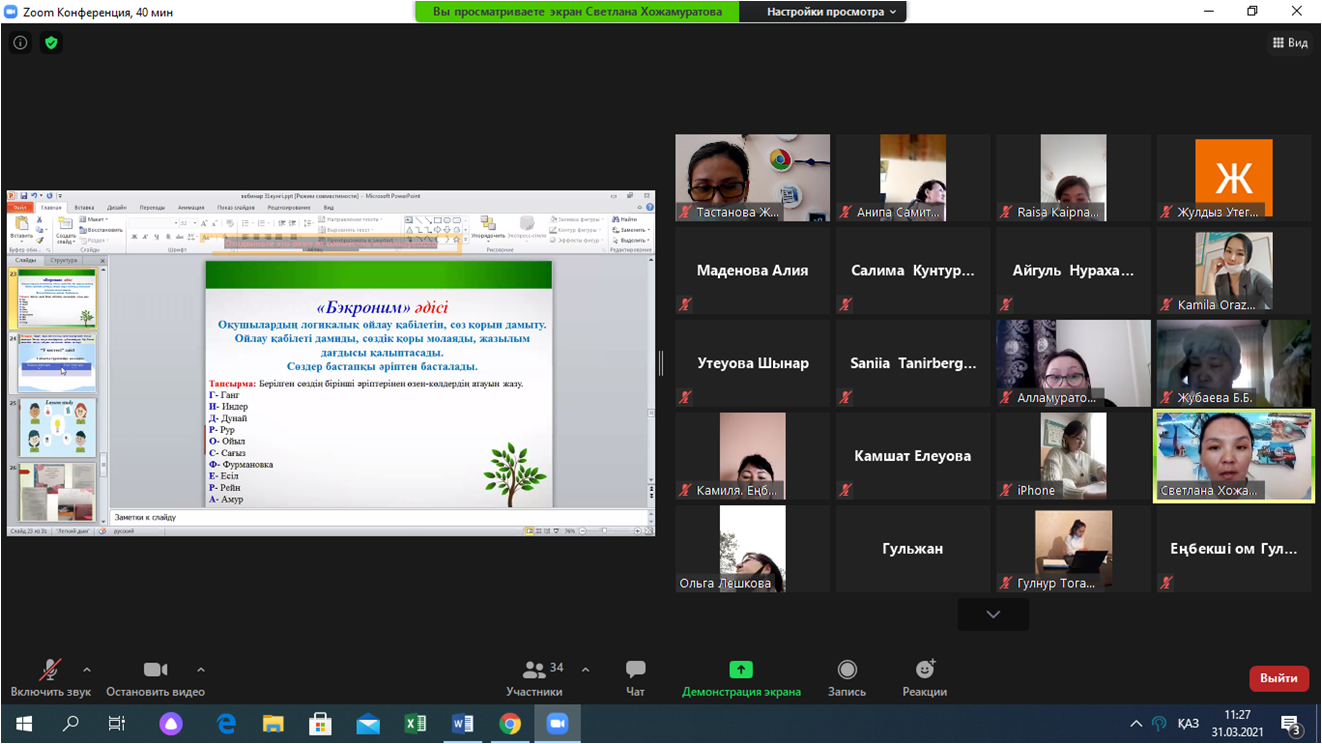Click the green Share Screen icon
1322x744 pixels.
[x=741, y=670]
